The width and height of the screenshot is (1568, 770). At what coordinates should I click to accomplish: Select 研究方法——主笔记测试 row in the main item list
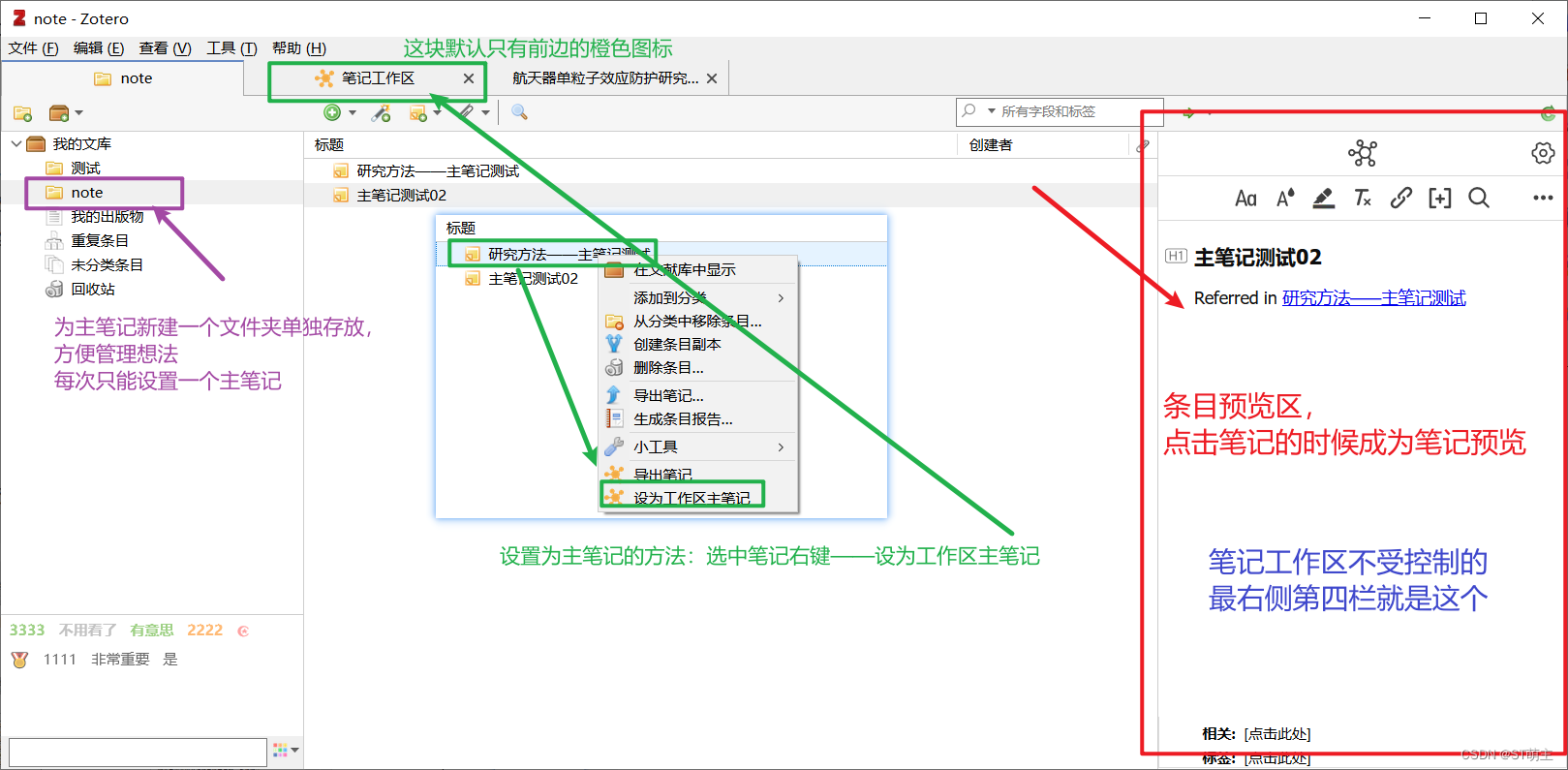click(x=730, y=171)
